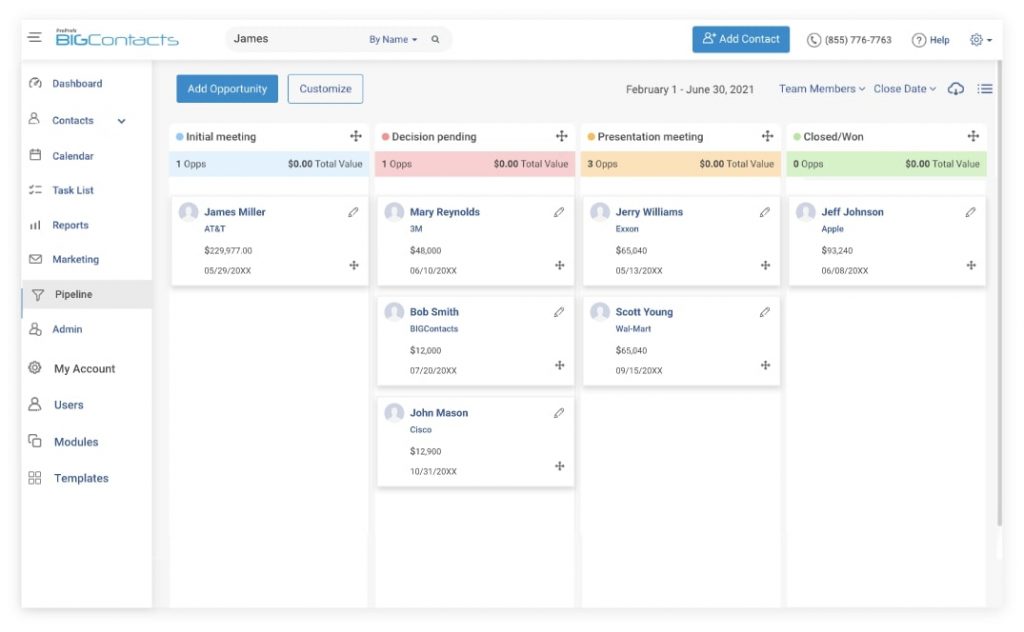Click move icon on Presentation meeting column

[767, 136]
